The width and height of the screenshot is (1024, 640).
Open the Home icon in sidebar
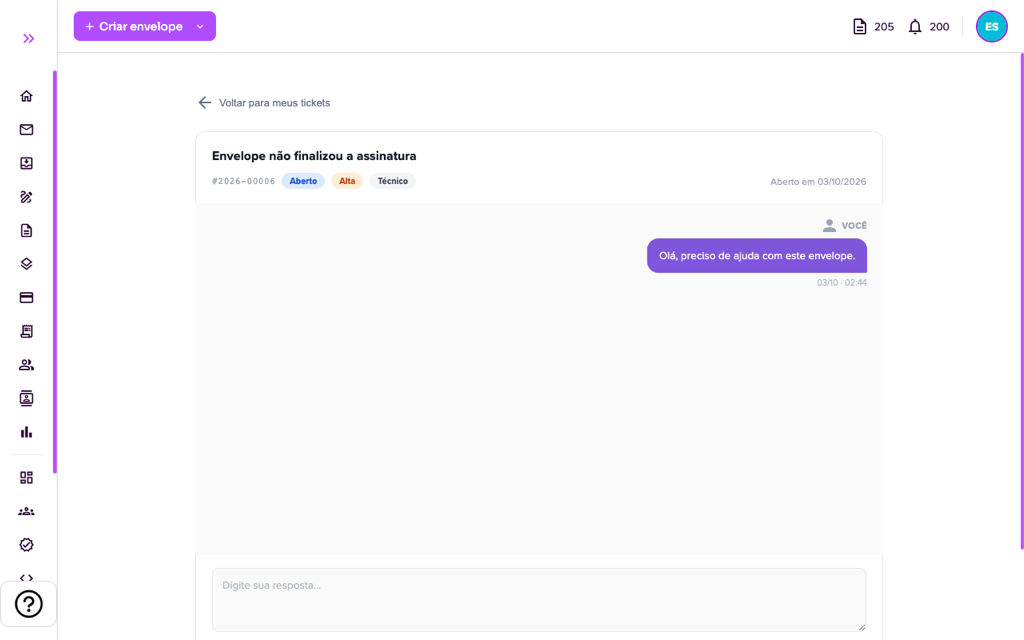[26, 96]
